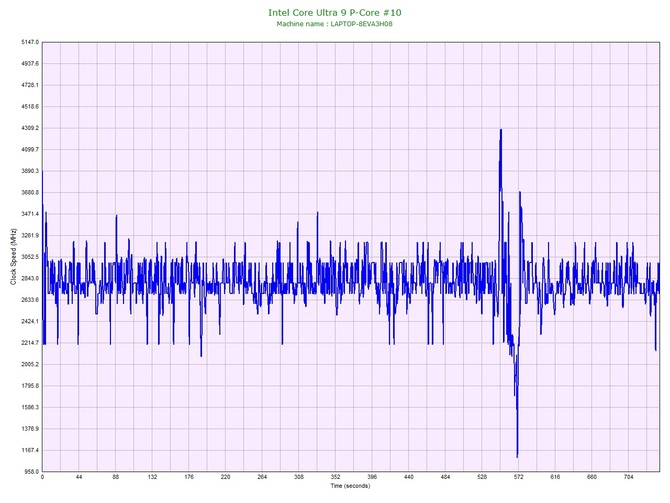Click the 1167.4 y-axis value
670x503 pixels.
(x=30, y=450)
